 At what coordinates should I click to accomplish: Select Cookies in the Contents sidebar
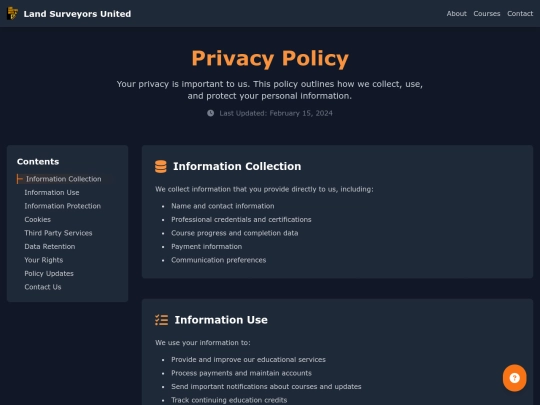tap(38, 219)
